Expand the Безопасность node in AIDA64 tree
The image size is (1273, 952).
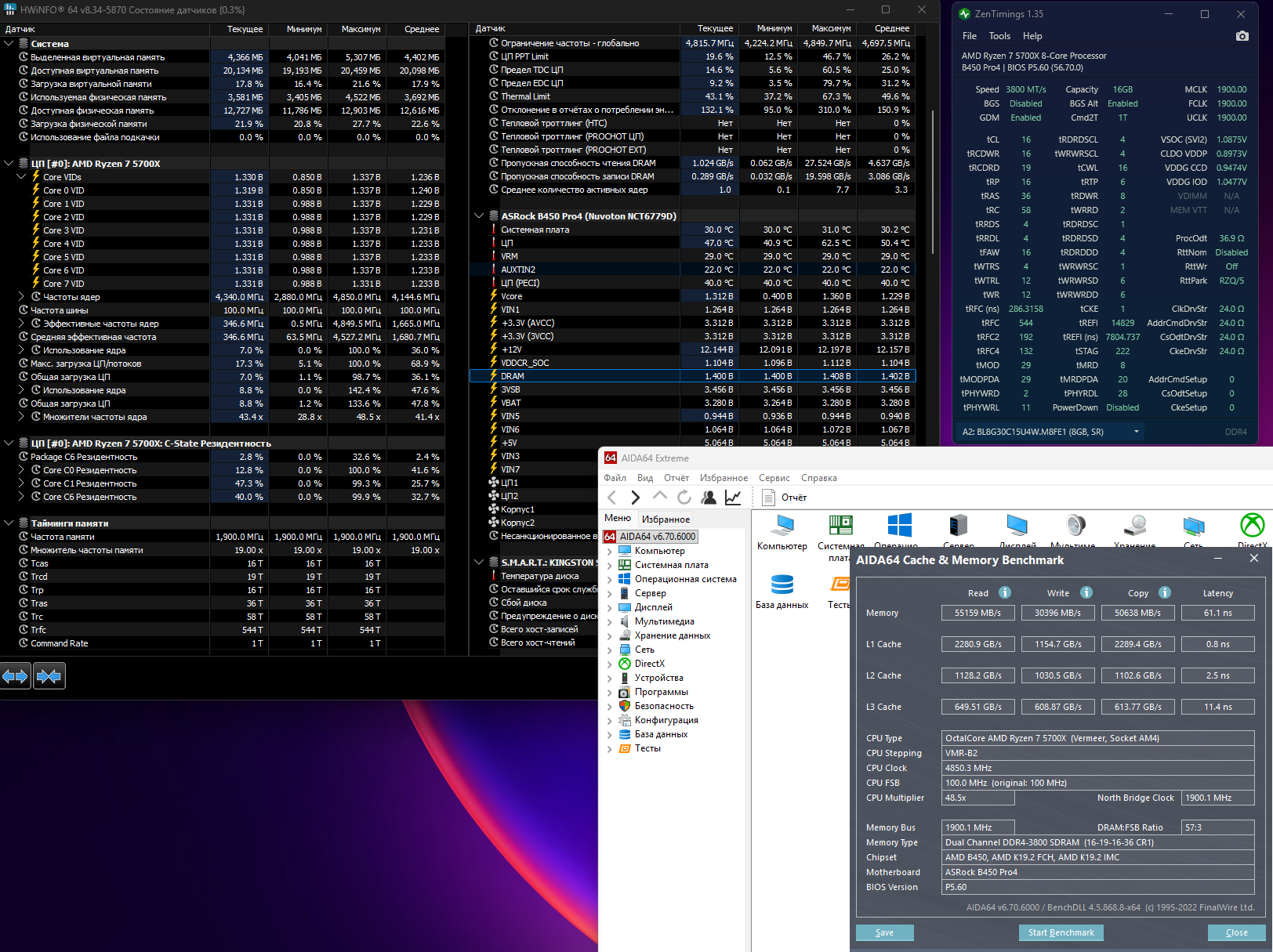coord(610,706)
